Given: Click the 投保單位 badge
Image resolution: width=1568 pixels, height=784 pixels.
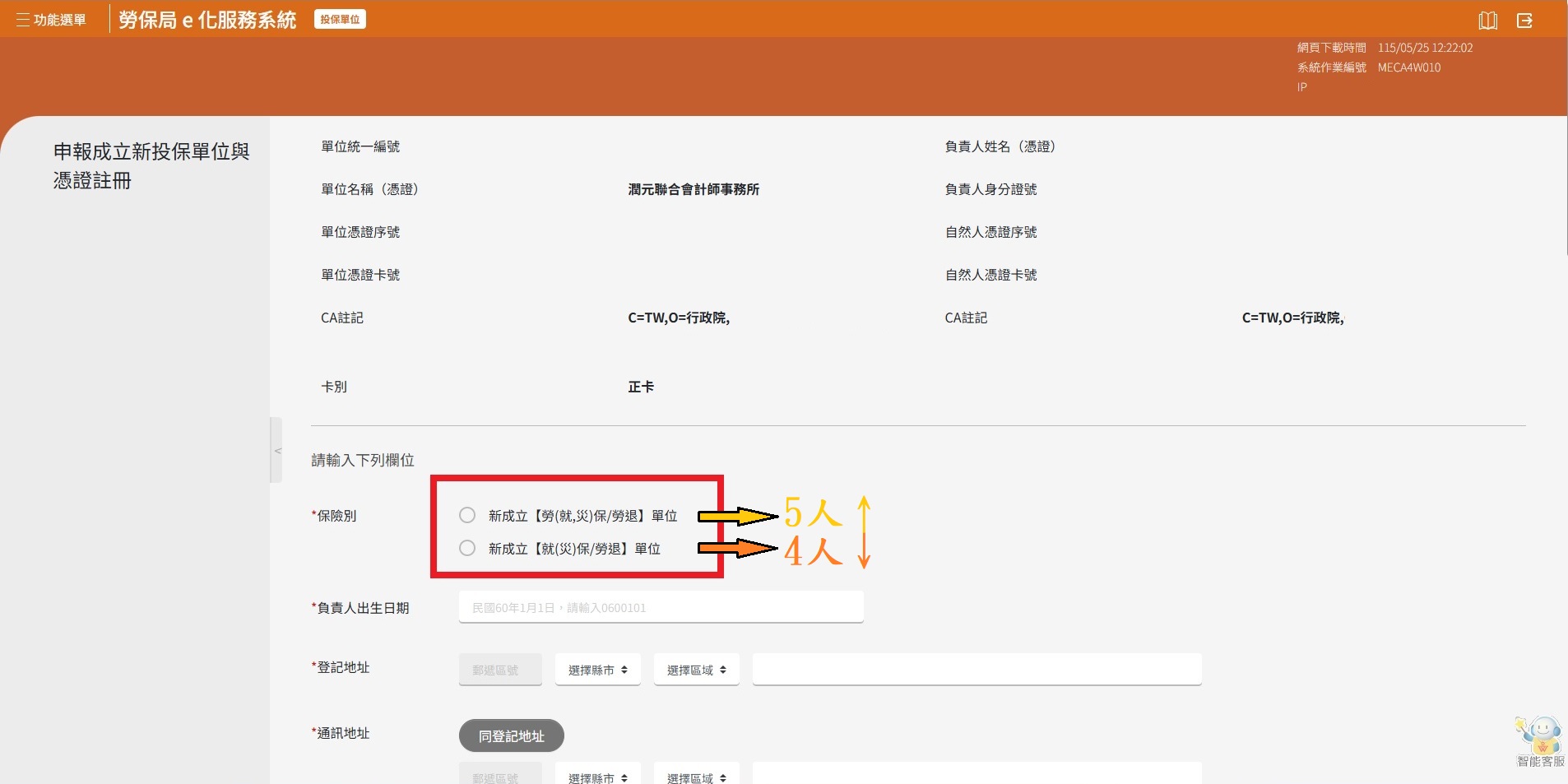Looking at the screenshot, I should [340, 19].
